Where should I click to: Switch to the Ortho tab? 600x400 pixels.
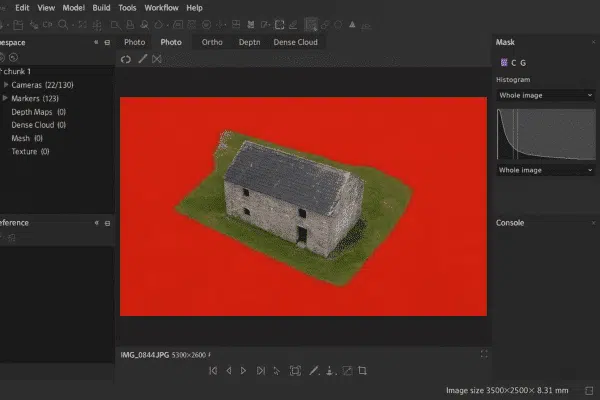click(212, 42)
